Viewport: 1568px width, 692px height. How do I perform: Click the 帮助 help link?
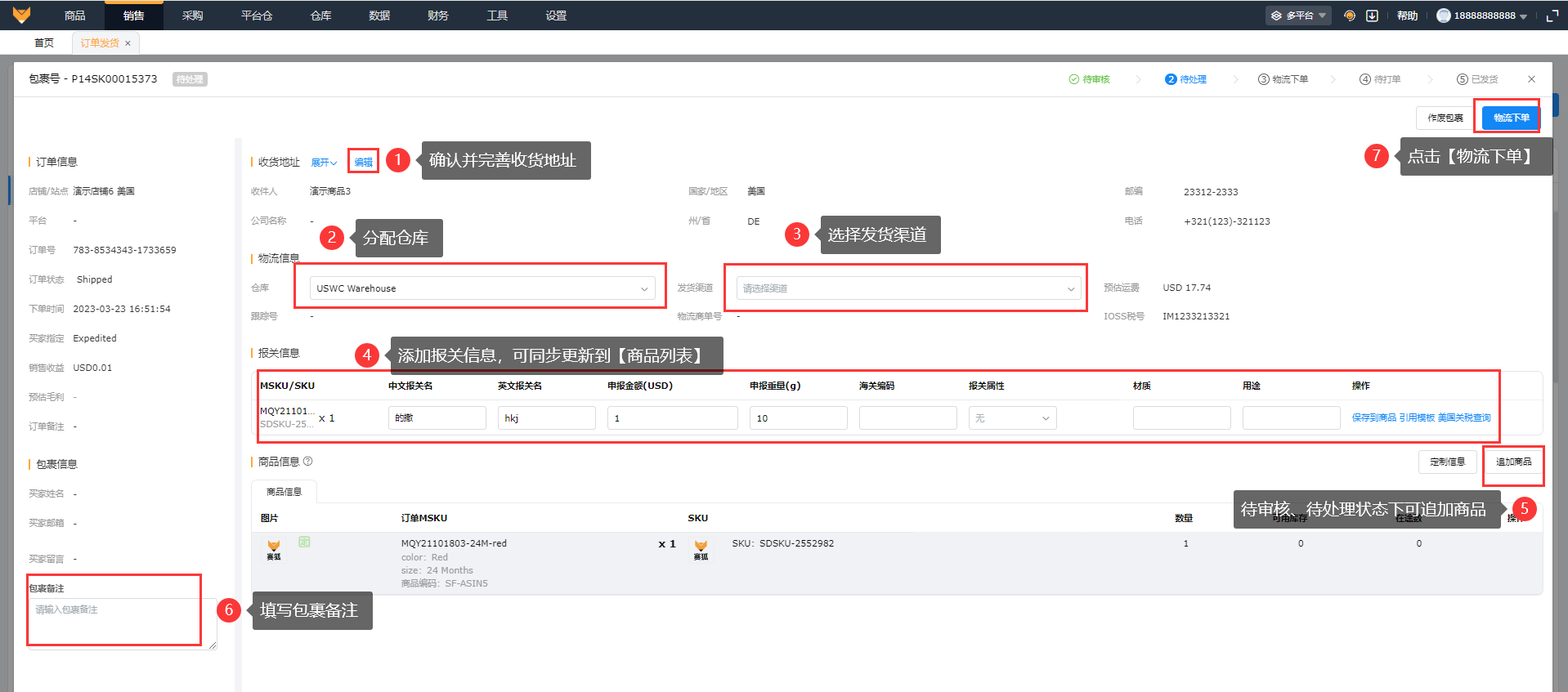[1407, 16]
